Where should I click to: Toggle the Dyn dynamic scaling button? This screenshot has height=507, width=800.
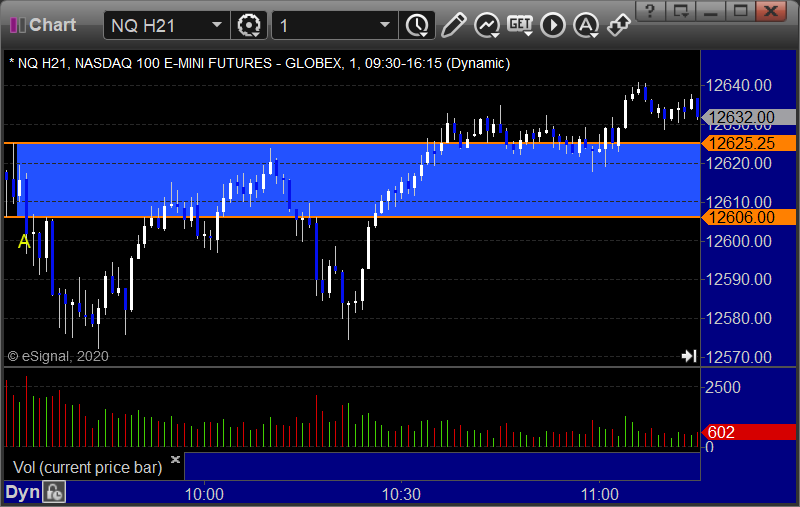point(22,492)
